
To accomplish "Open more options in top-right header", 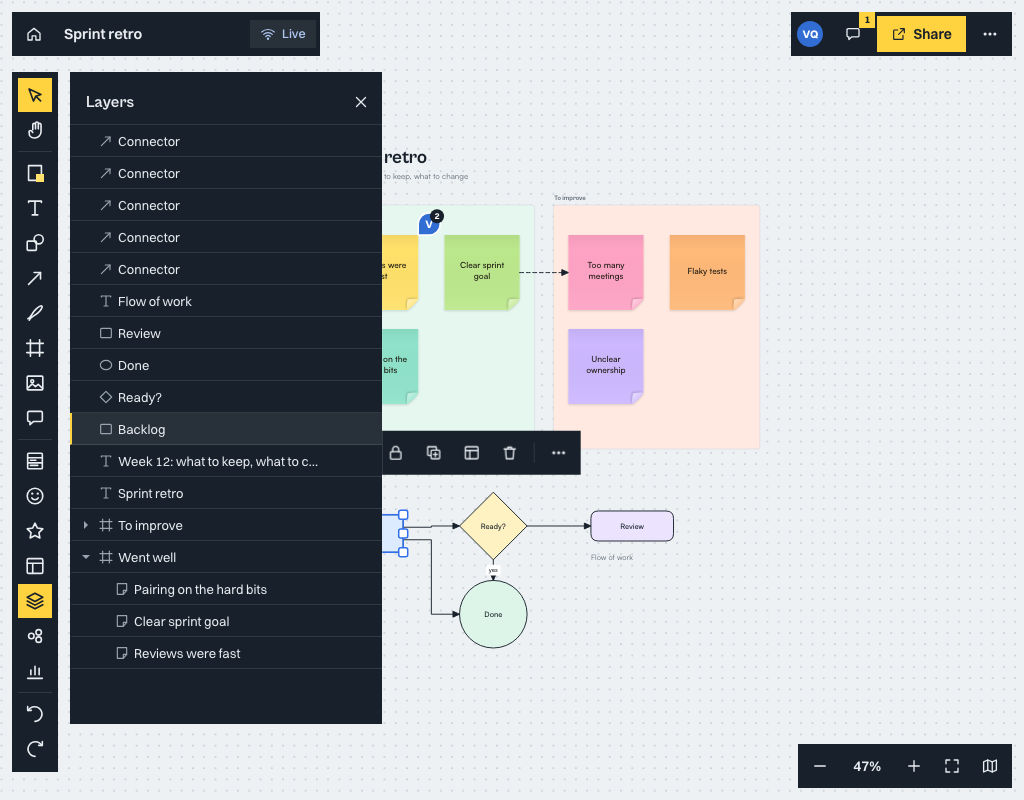I will tap(990, 34).
